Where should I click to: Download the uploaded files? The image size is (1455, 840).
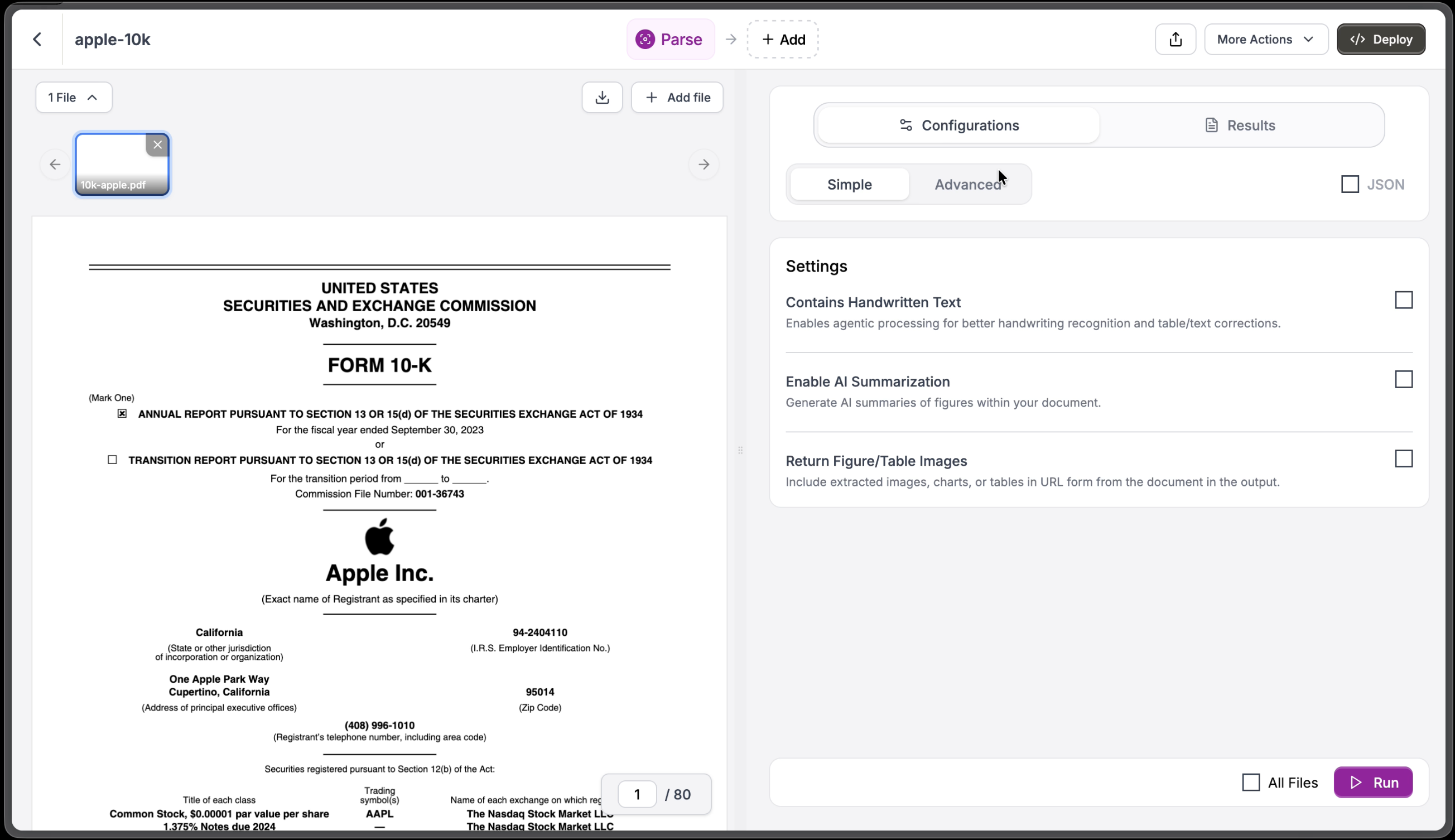pos(603,97)
